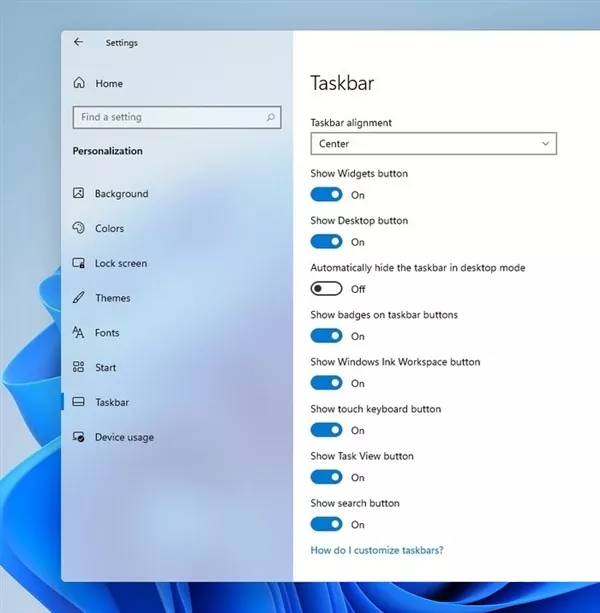Click the Themes brush icon
This screenshot has height=613, width=600.
click(x=78, y=298)
